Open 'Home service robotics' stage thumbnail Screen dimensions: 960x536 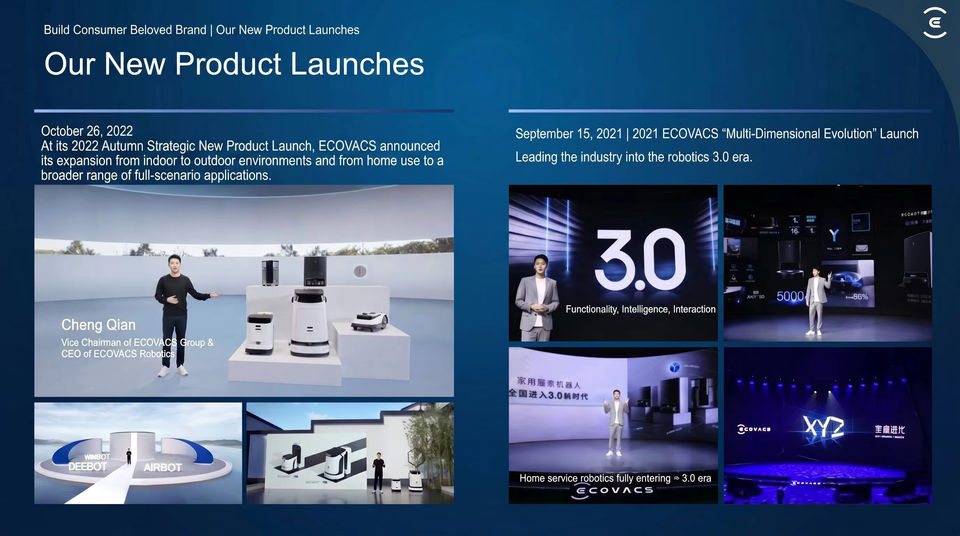coord(613,426)
